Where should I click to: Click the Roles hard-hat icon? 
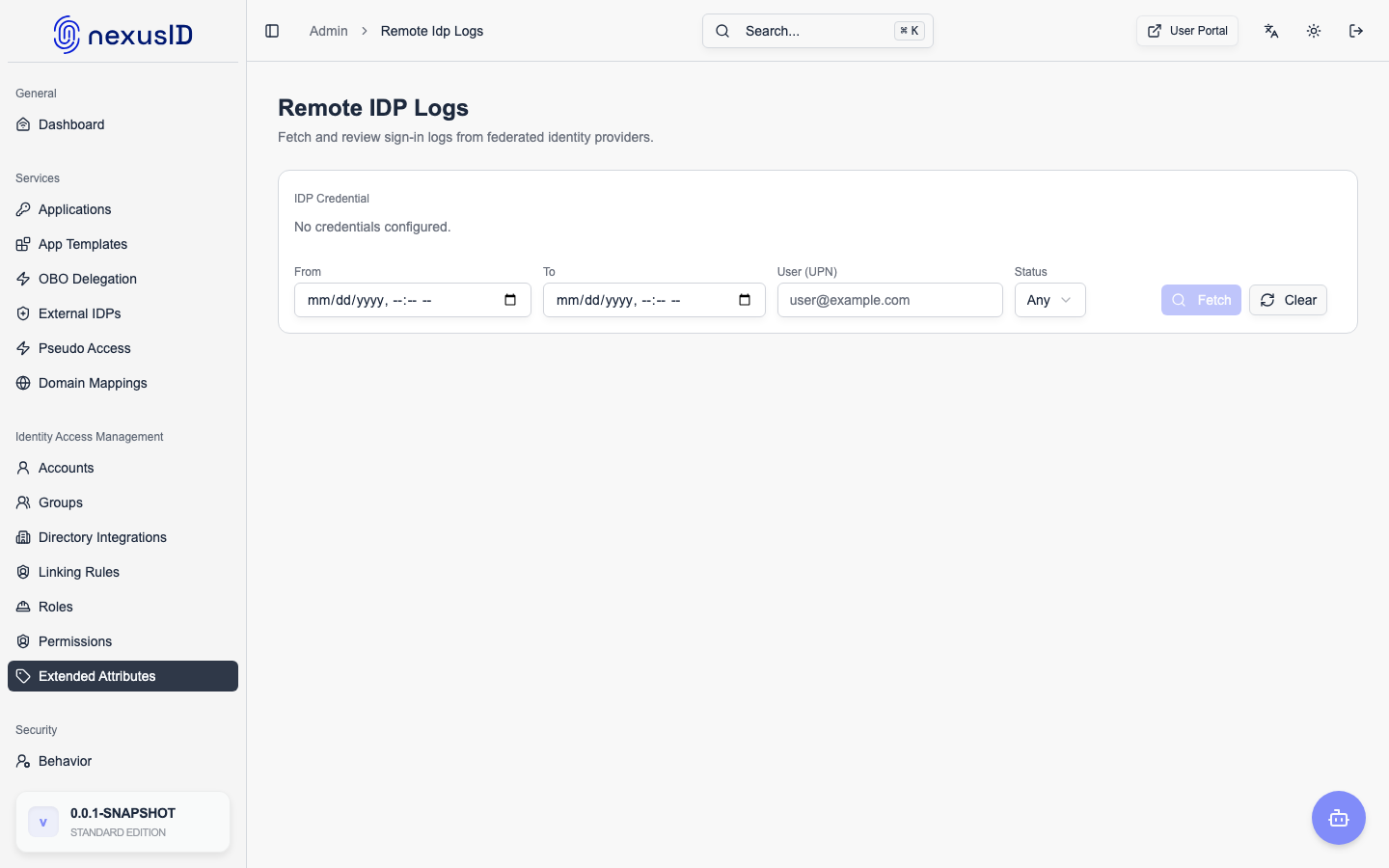click(23, 607)
